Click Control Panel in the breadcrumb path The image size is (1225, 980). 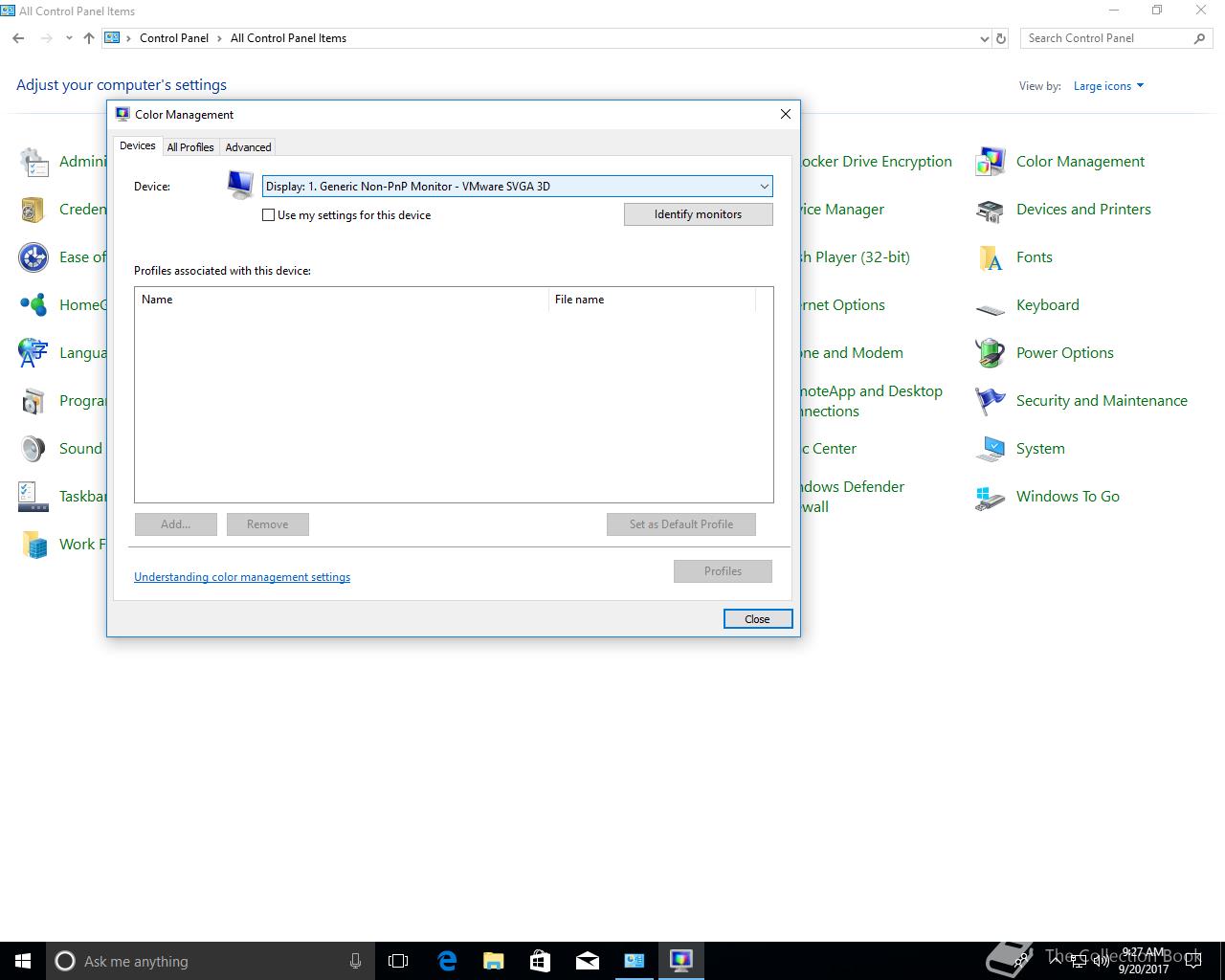174,38
